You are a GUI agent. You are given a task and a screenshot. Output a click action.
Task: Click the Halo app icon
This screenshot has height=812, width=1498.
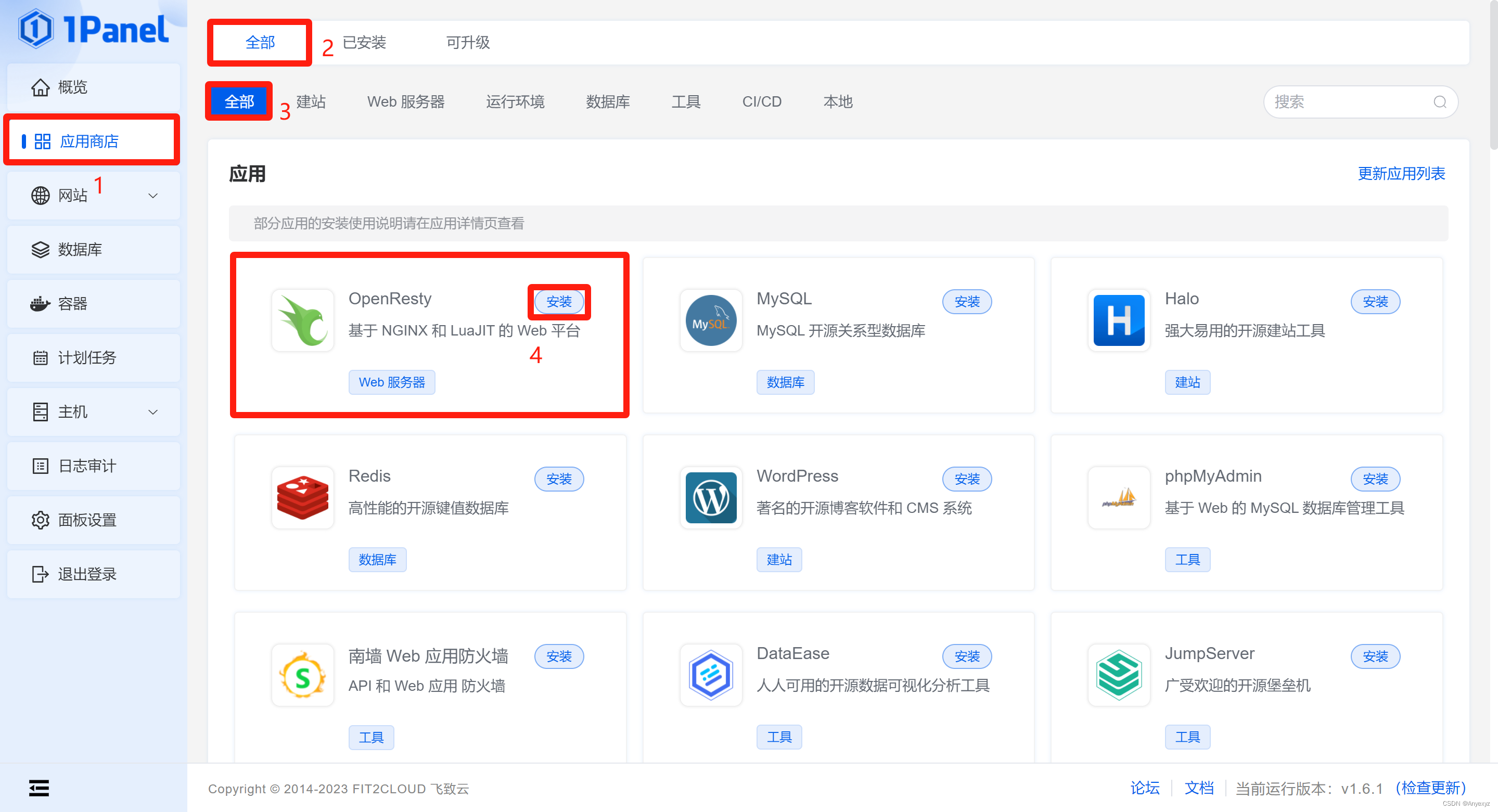point(1119,320)
